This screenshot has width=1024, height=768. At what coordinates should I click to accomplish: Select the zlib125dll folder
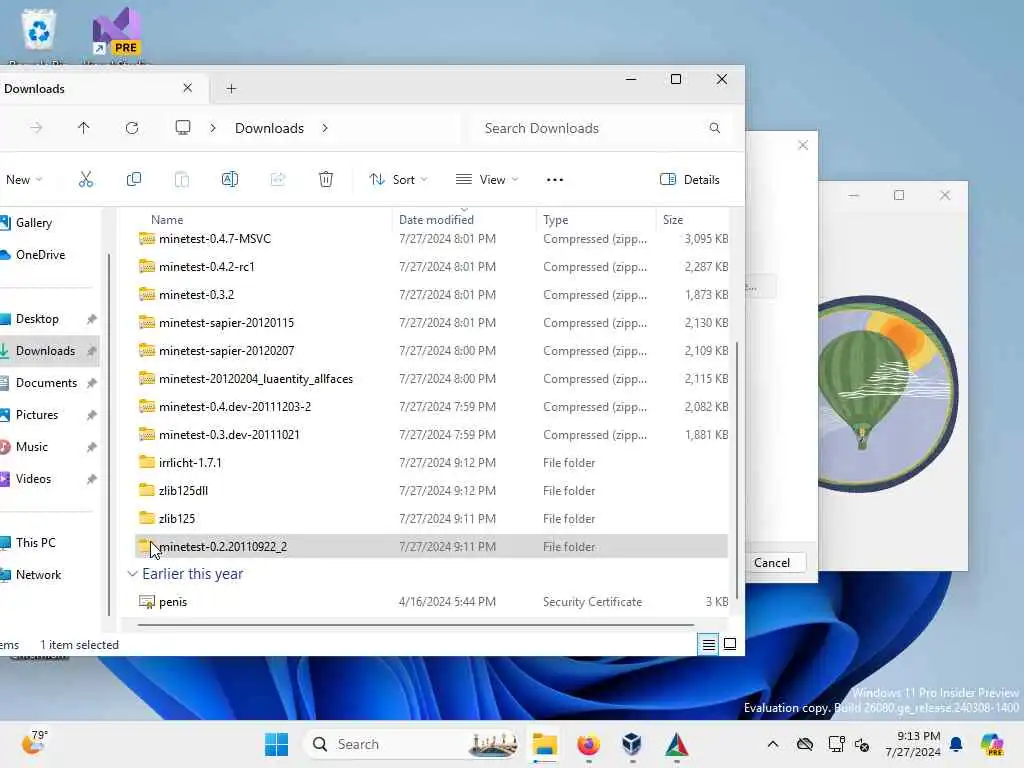431,490
